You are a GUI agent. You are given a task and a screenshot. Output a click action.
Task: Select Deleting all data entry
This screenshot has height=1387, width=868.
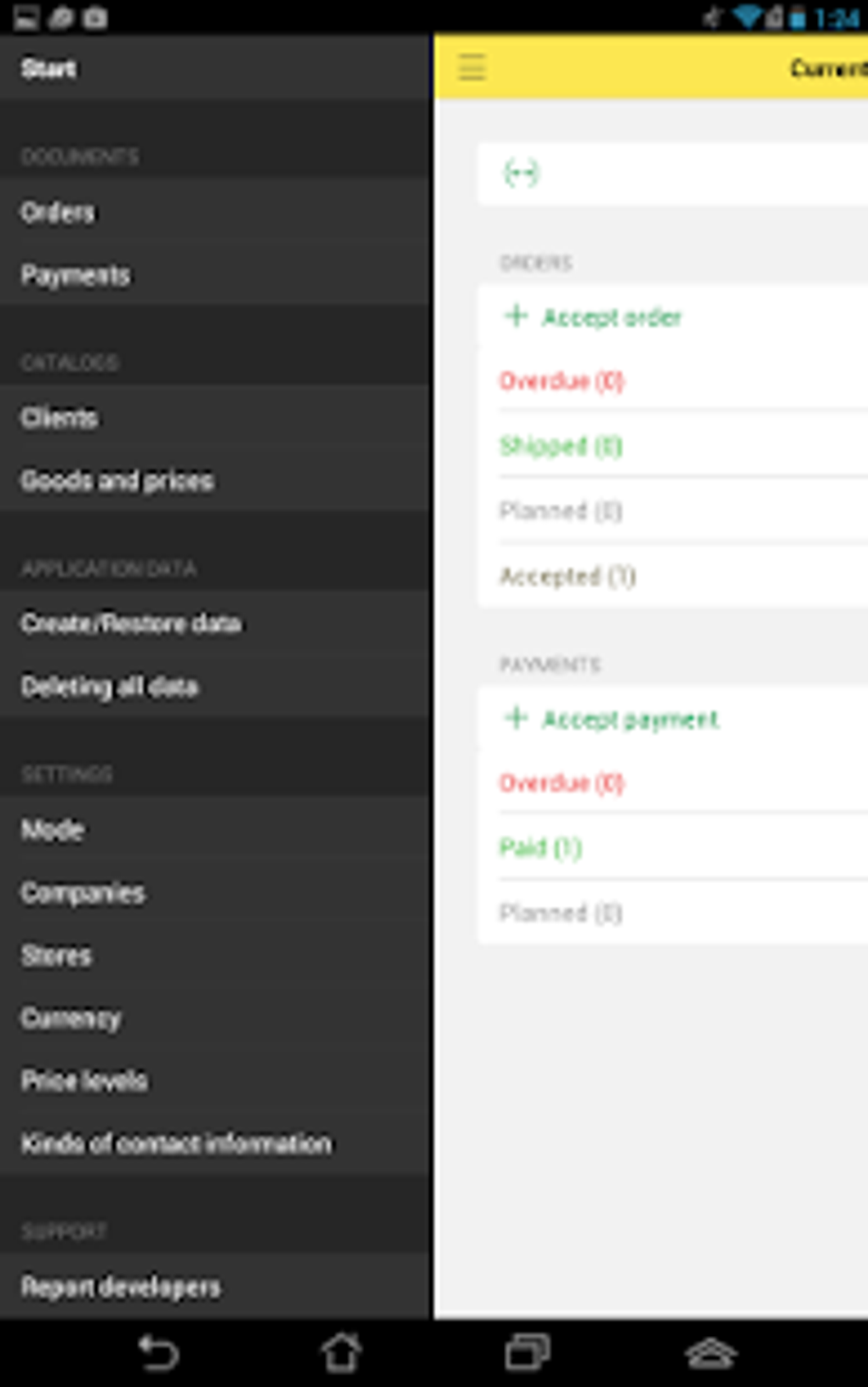110,687
